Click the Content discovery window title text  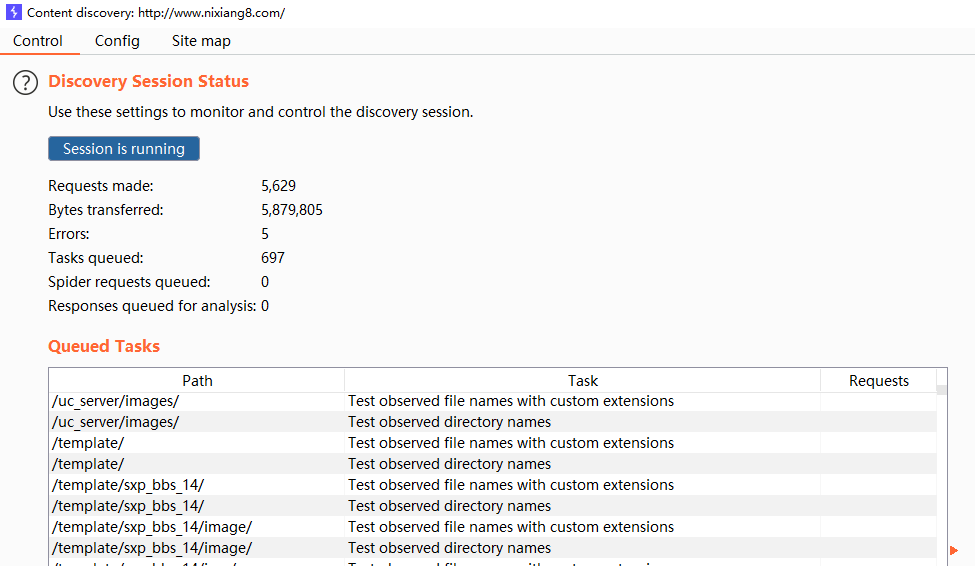pos(156,13)
